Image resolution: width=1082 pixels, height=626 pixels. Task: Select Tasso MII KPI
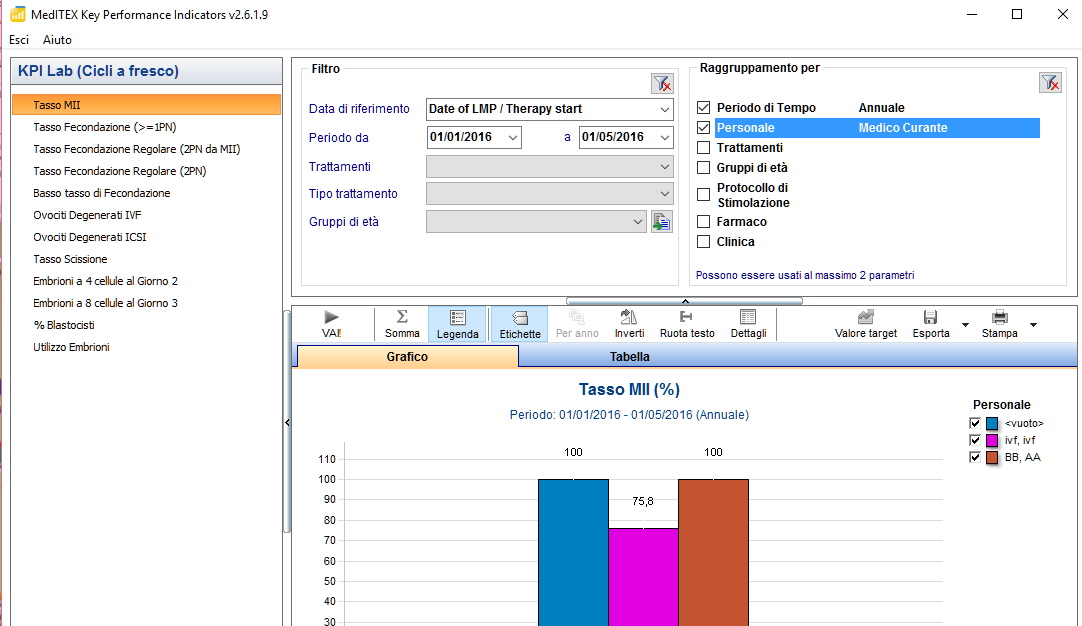[146, 105]
